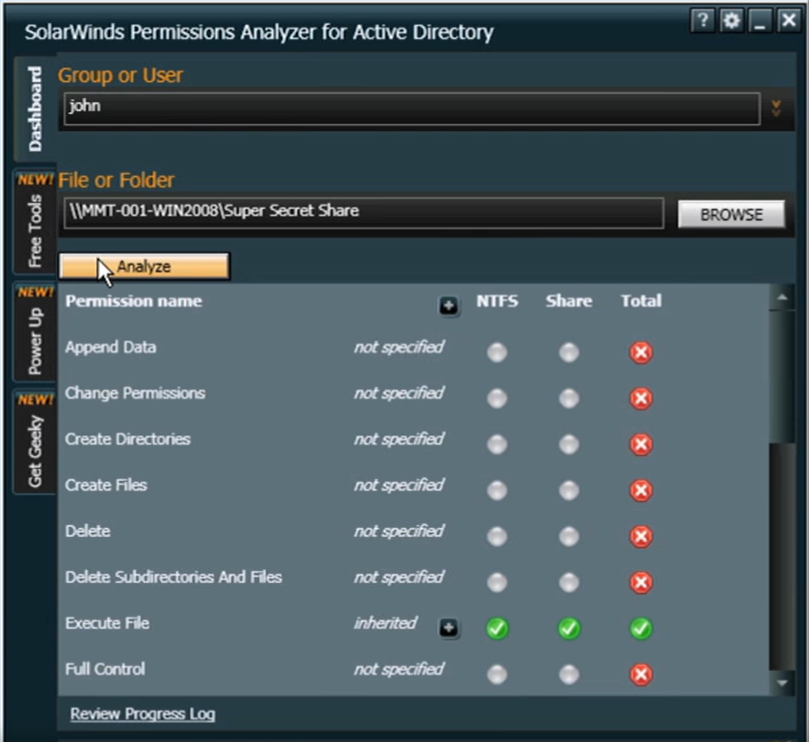Expand the Group or User dropdown chevron
This screenshot has width=809, height=742.
click(775, 109)
